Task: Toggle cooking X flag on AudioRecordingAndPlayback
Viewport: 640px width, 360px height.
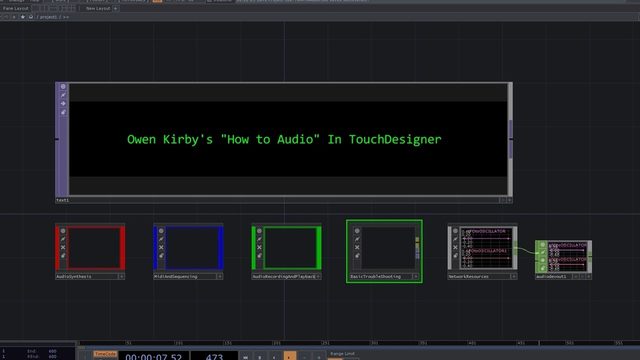Action: (x=259, y=247)
